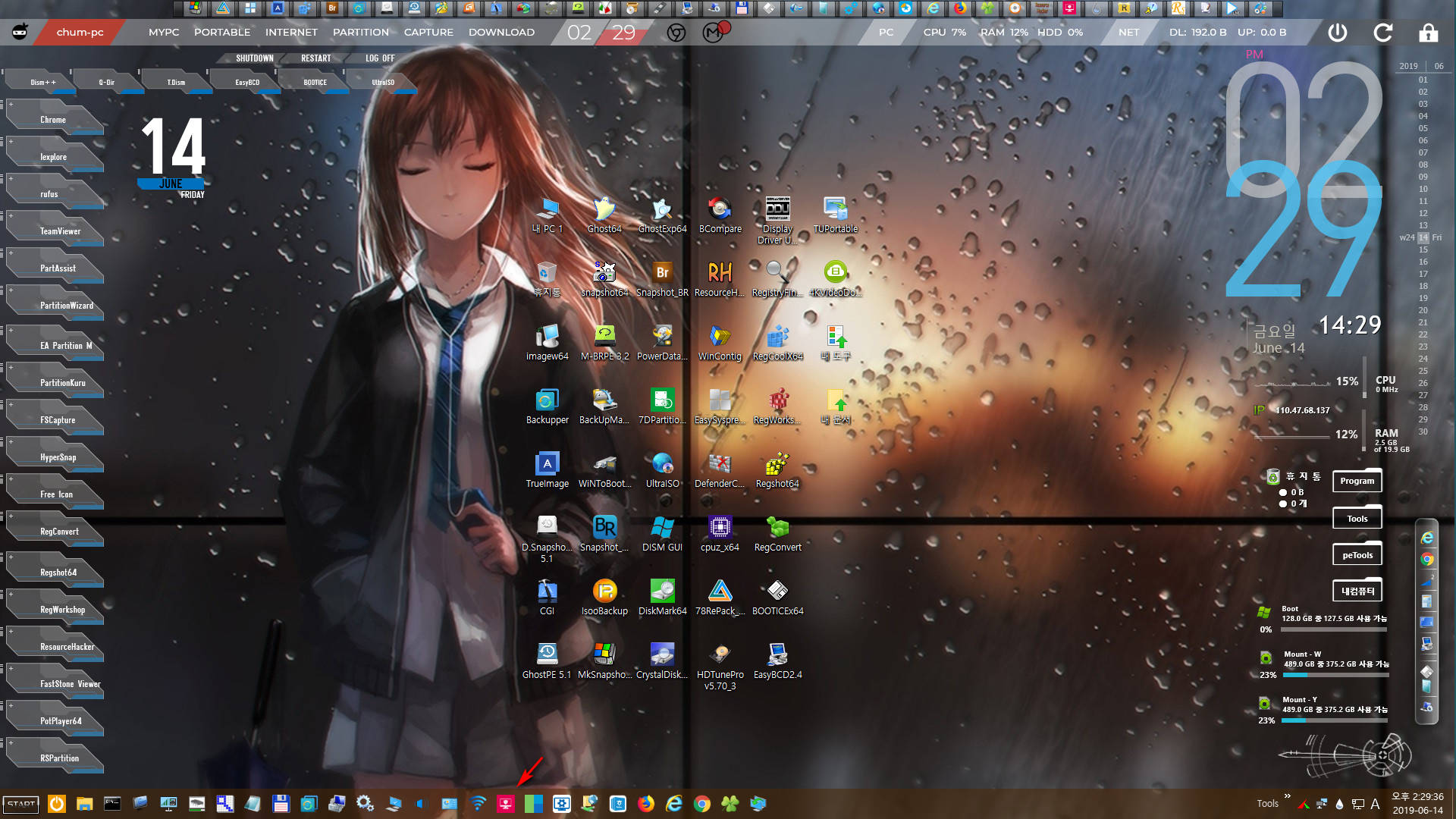Viewport: 1456px width, 819px height.
Task: Open the PORTABLE menu
Action: [222, 33]
